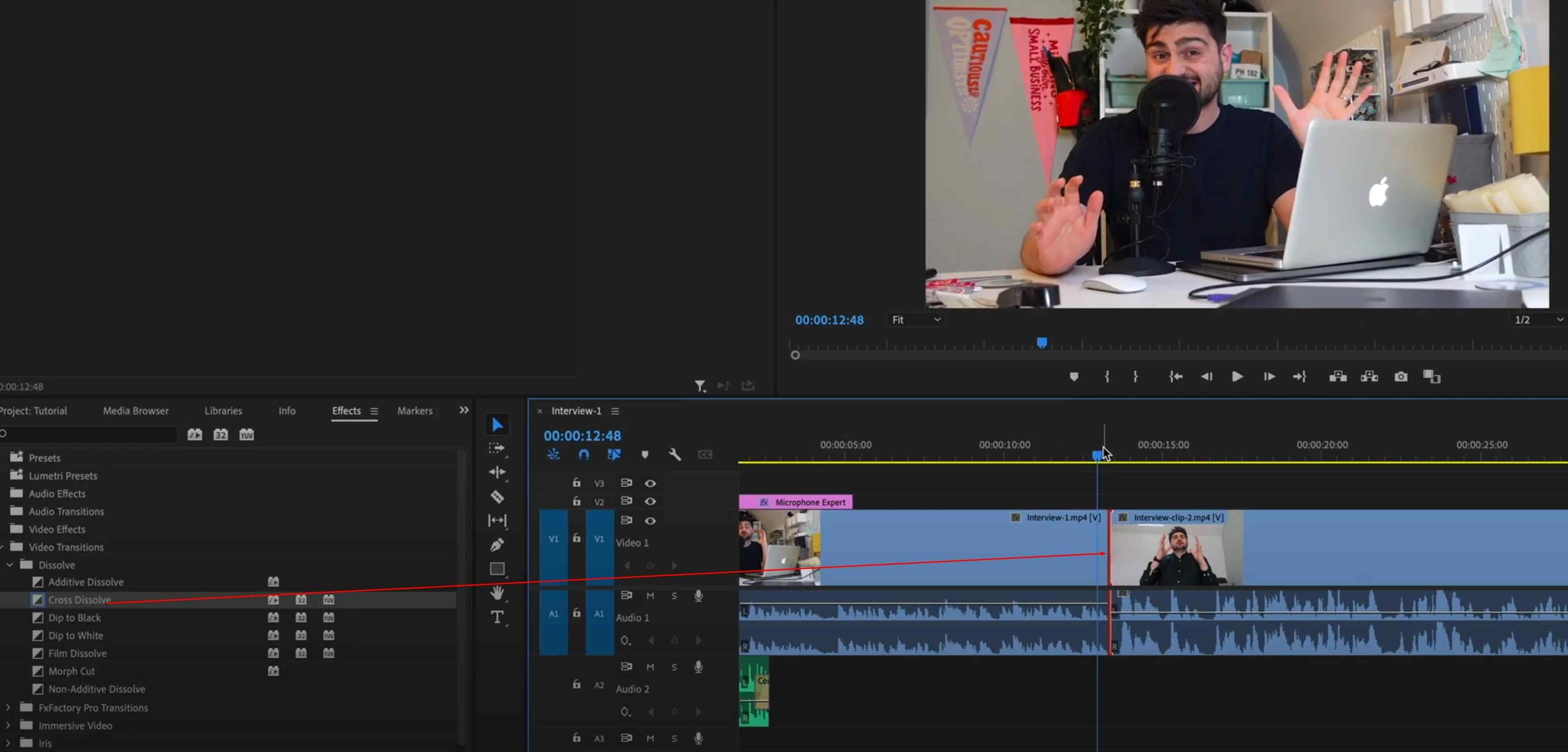Click the Fit dropdown in preview
The width and height of the screenshot is (1568, 752).
912,319
